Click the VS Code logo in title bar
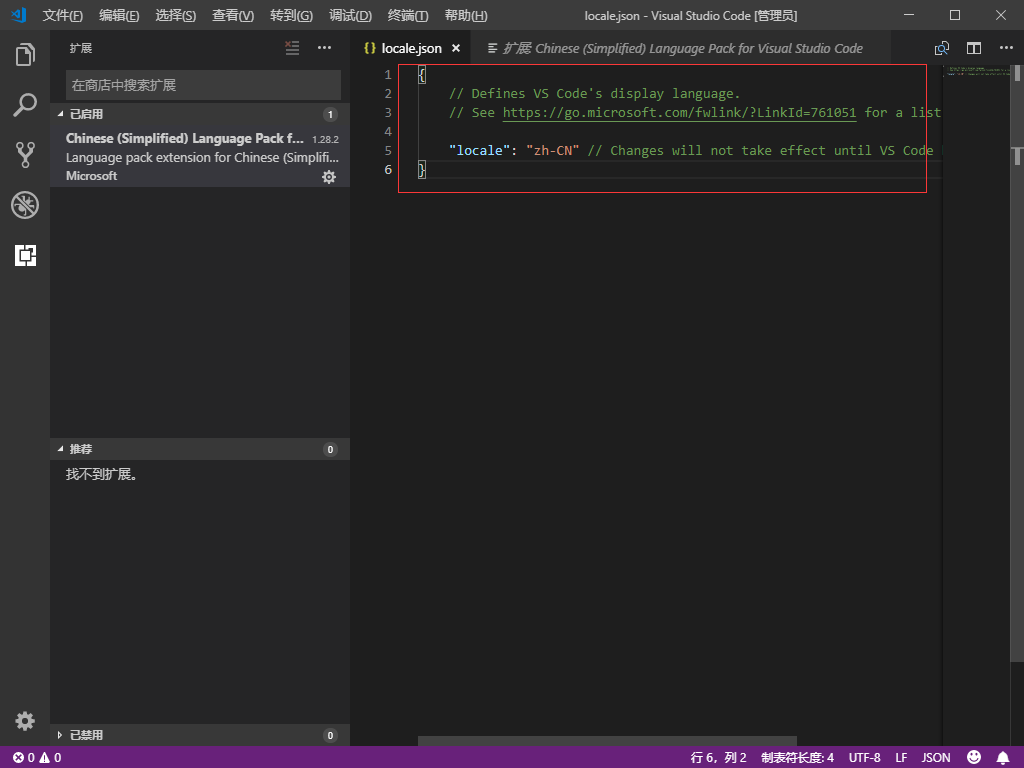Image resolution: width=1024 pixels, height=768 pixels. coord(19,15)
